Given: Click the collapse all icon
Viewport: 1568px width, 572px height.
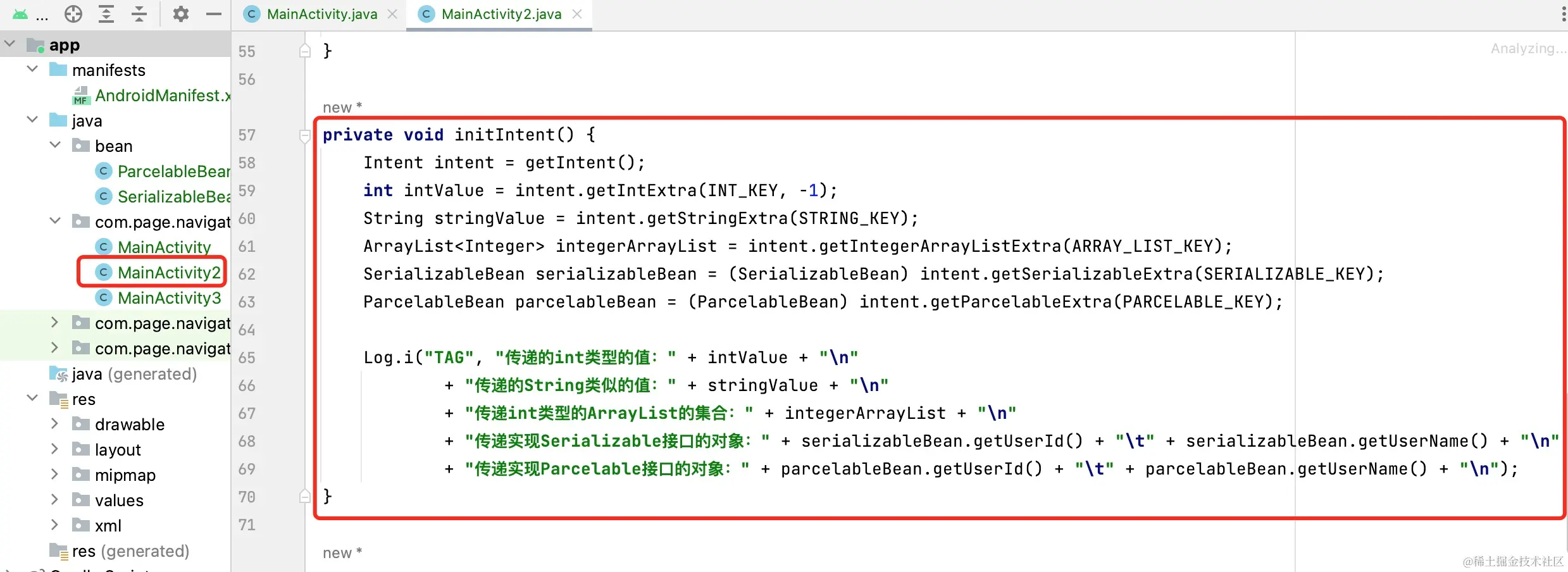Looking at the screenshot, I should coord(139,14).
